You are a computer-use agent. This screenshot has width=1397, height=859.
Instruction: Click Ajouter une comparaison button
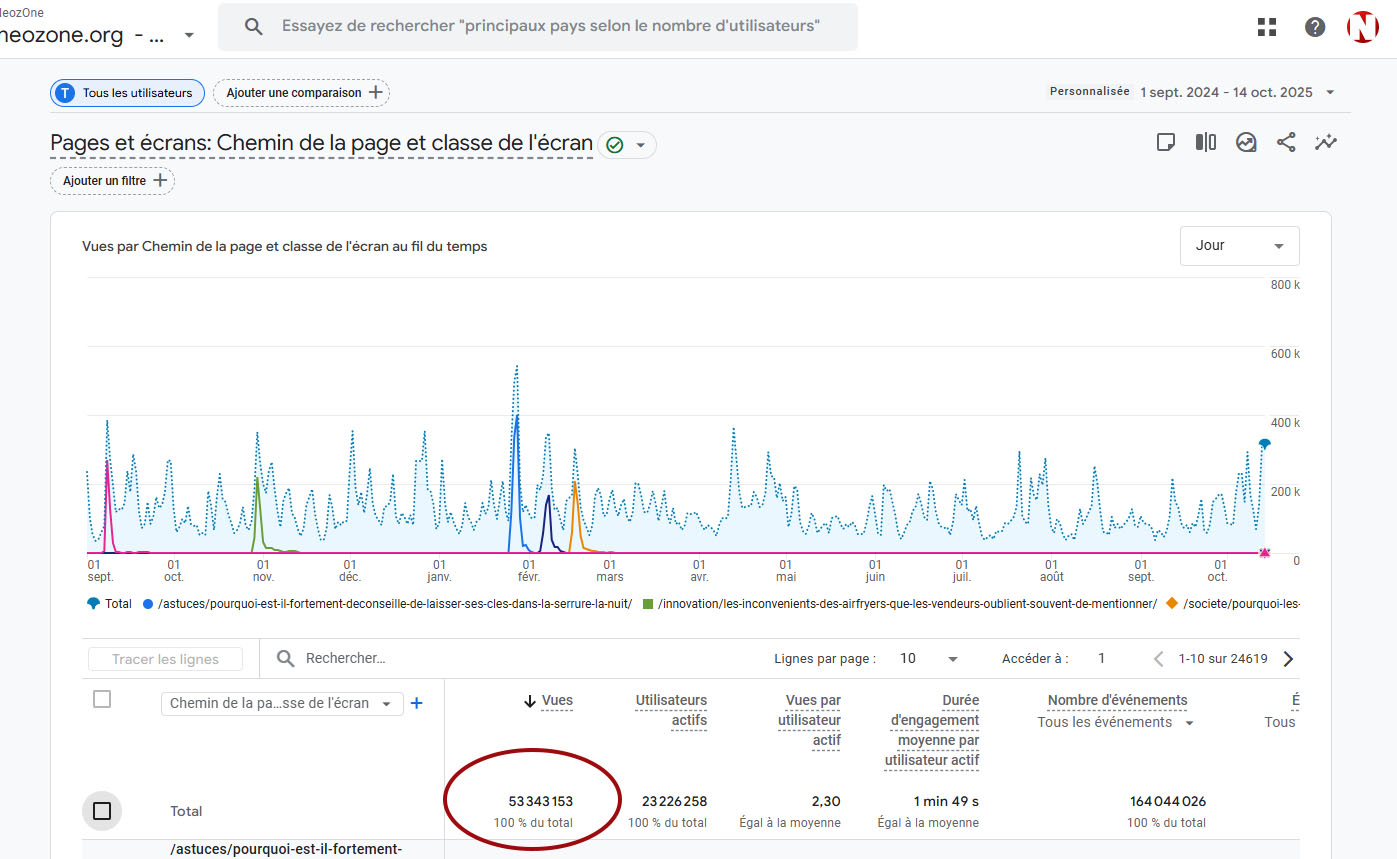click(302, 93)
